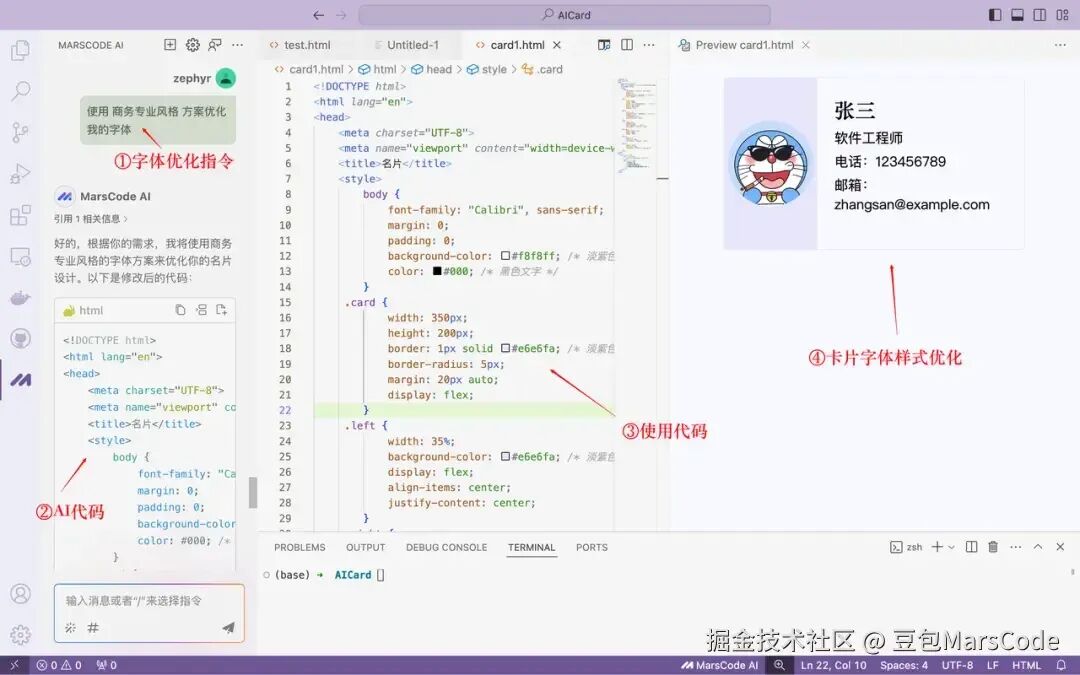The height and width of the screenshot is (675, 1080).
Task: Click MarsCode AI status bar item
Action: (720, 665)
